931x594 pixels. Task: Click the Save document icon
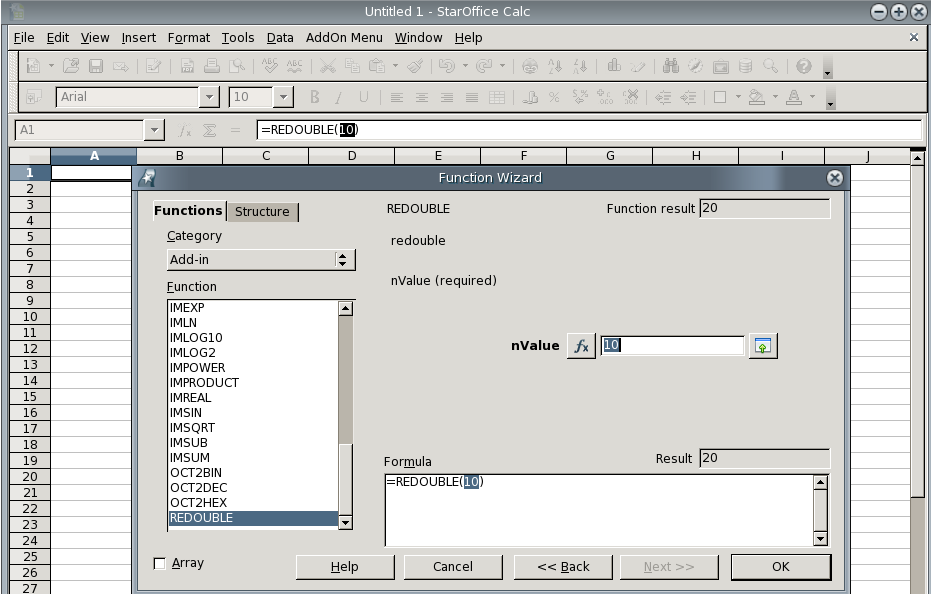pyautogui.click(x=96, y=66)
